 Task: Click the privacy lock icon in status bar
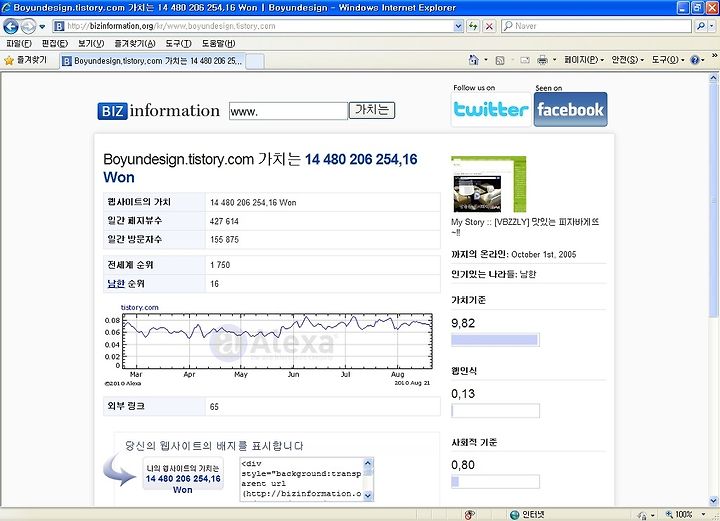(643, 515)
